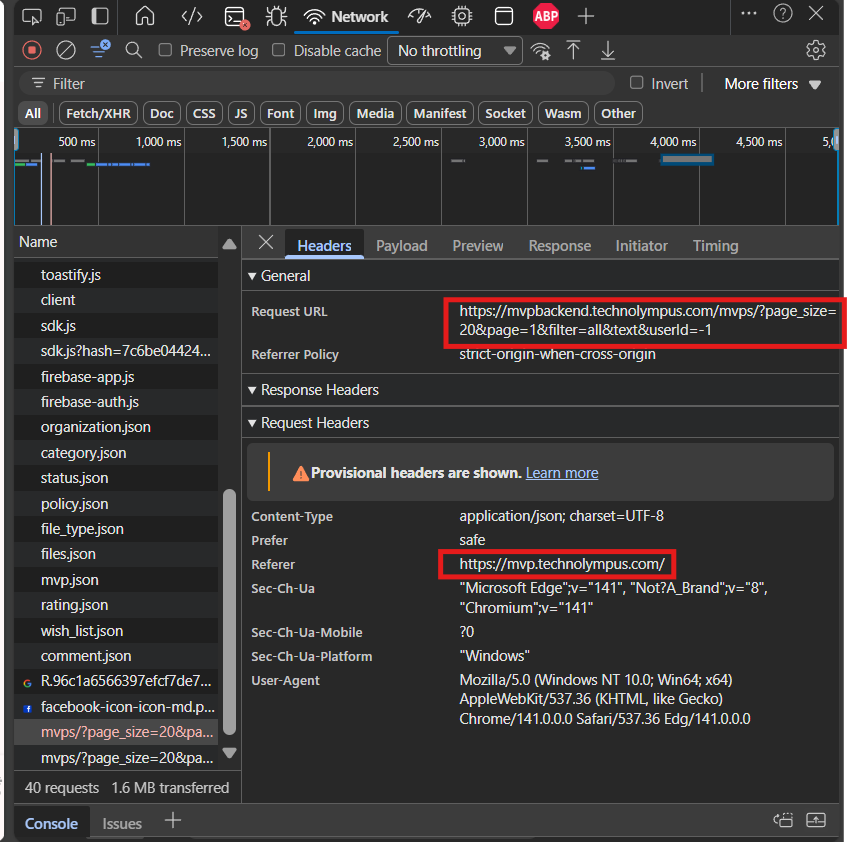Open the No throttling dropdown
This screenshot has height=842, width=847.
click(x=455, y=50)
